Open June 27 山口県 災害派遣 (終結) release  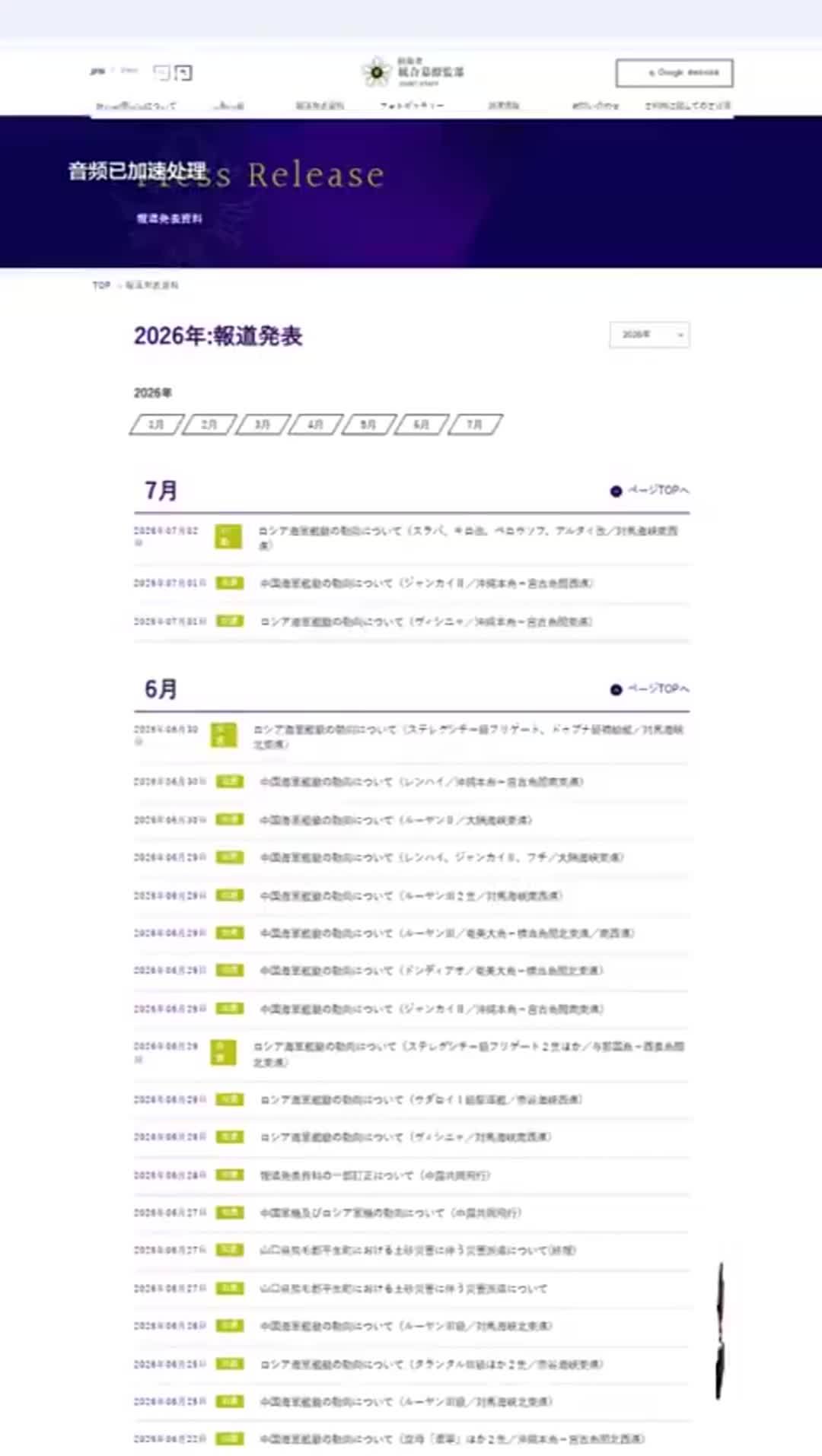pyautogui.click(x=418, y=1251)
